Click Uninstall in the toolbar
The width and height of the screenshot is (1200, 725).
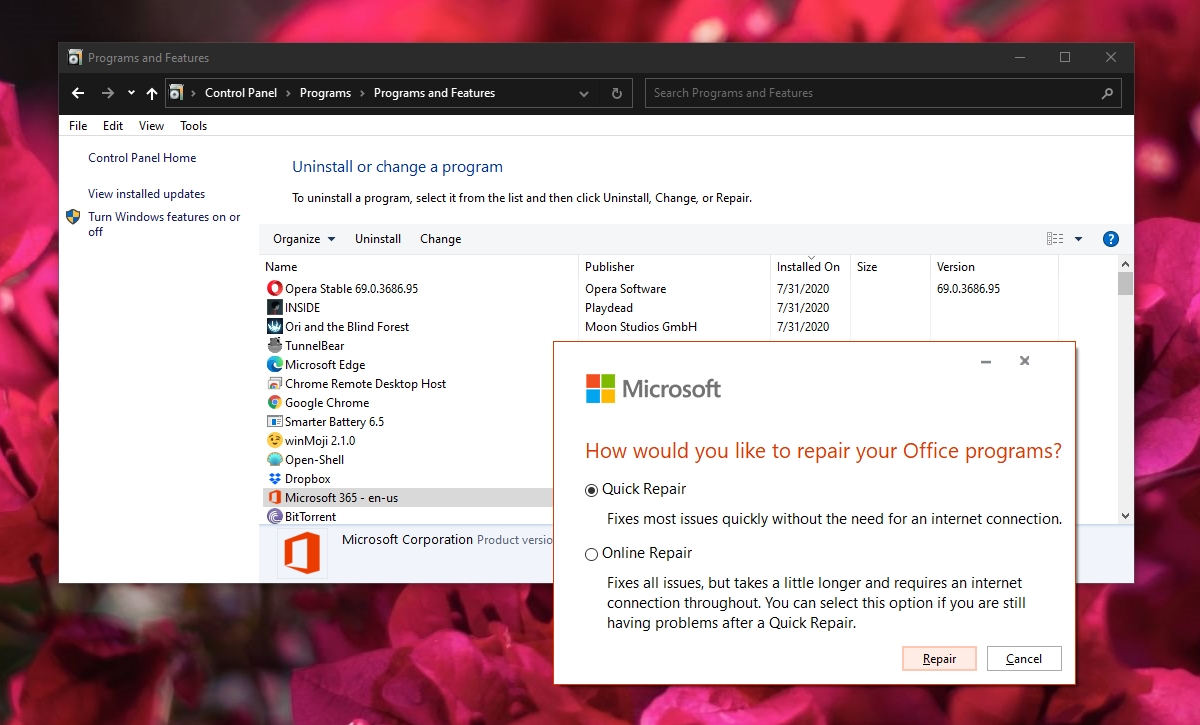[378, 239]
